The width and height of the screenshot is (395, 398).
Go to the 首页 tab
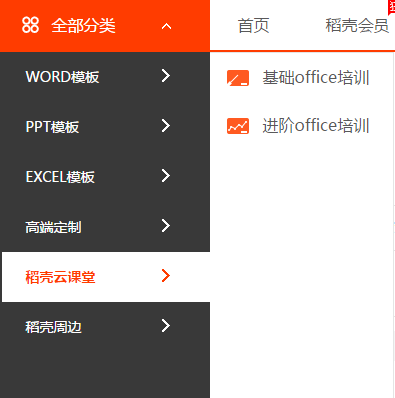(x=253, y=26)
